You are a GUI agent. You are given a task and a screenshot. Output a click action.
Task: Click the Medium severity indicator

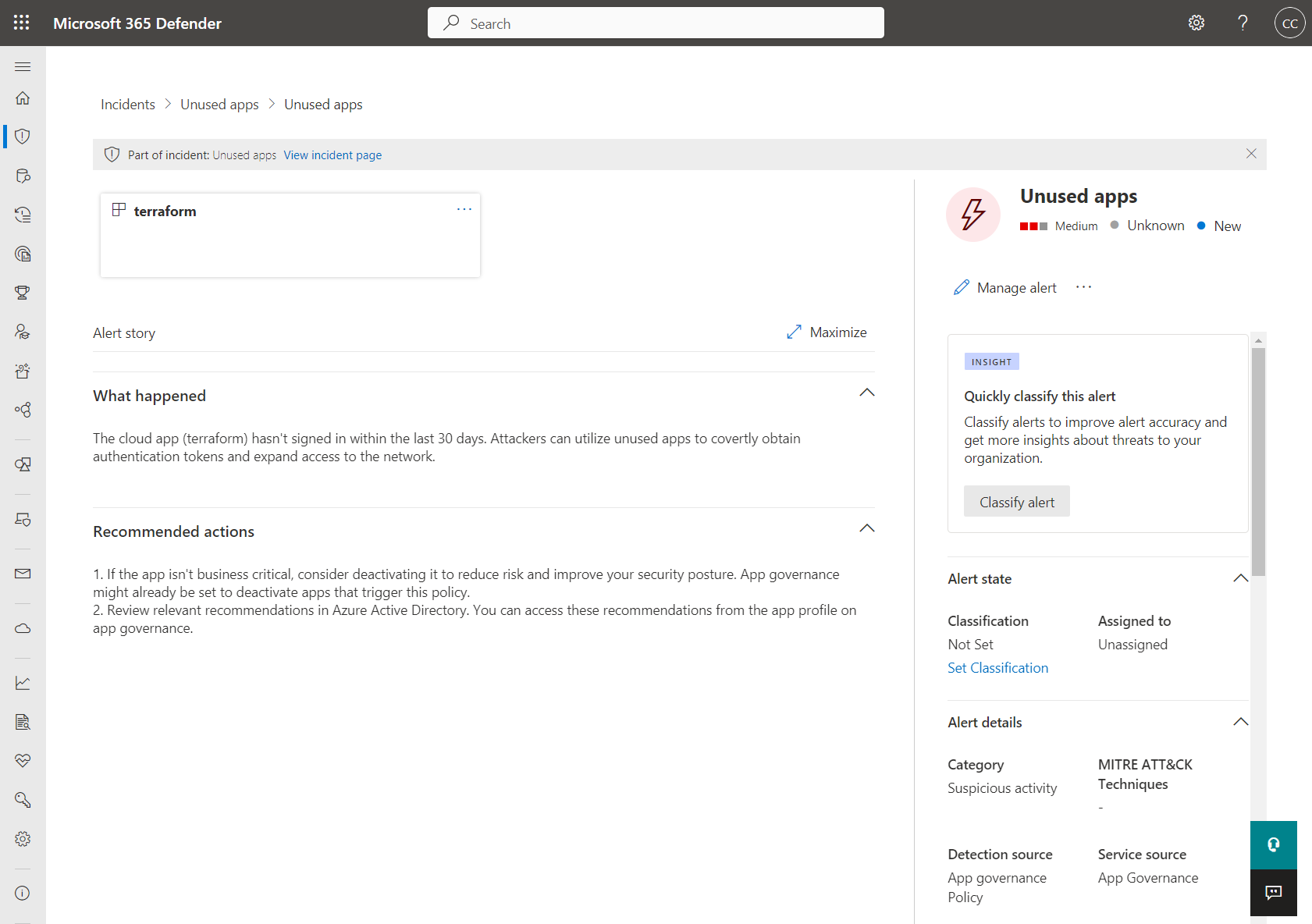click(1058, 226)
